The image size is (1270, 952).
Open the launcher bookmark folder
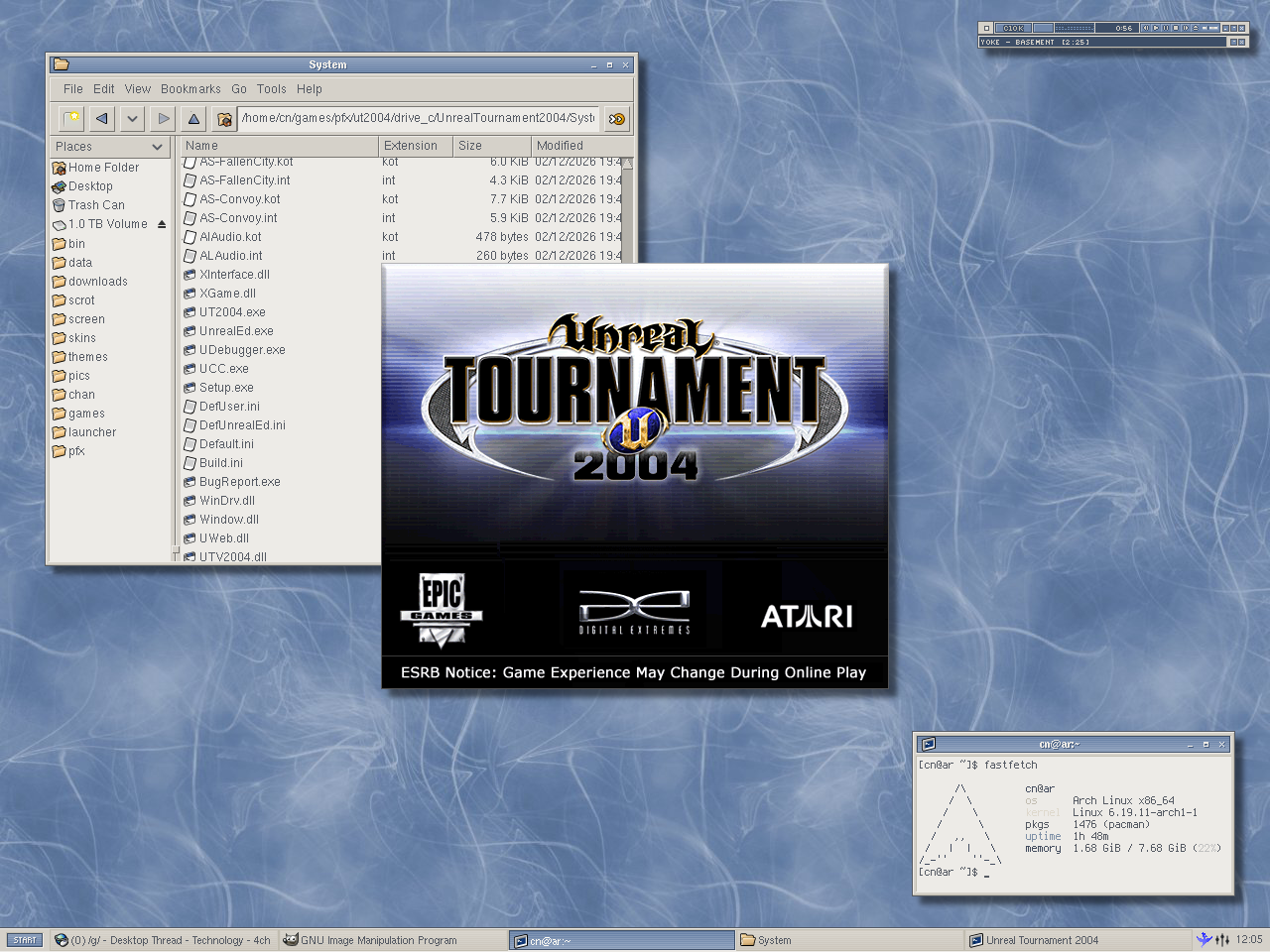point(84,432)
